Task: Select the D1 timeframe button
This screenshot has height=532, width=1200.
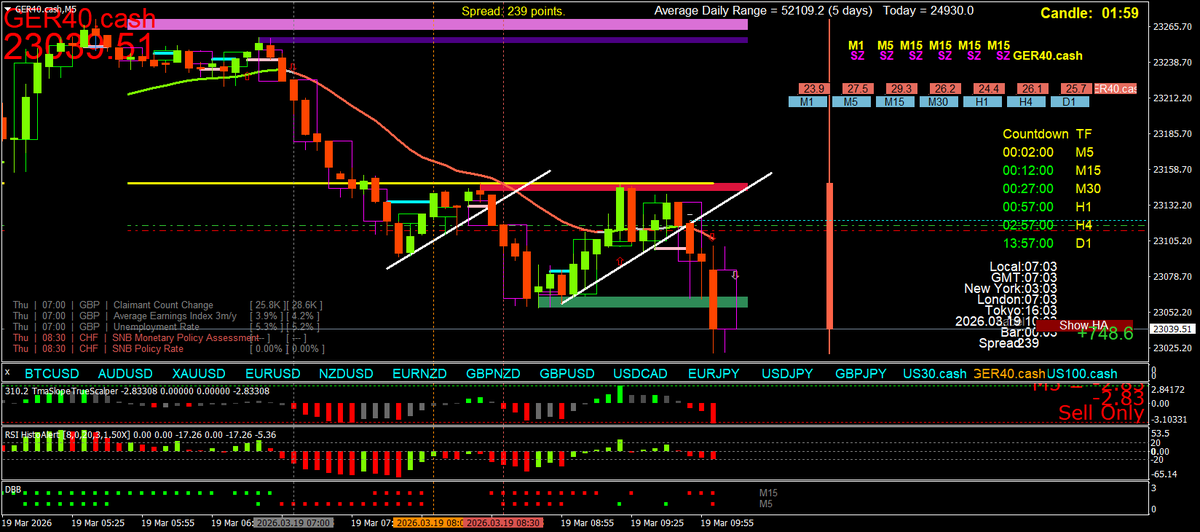Action: pyautogui.click(x=1070, y=102)
